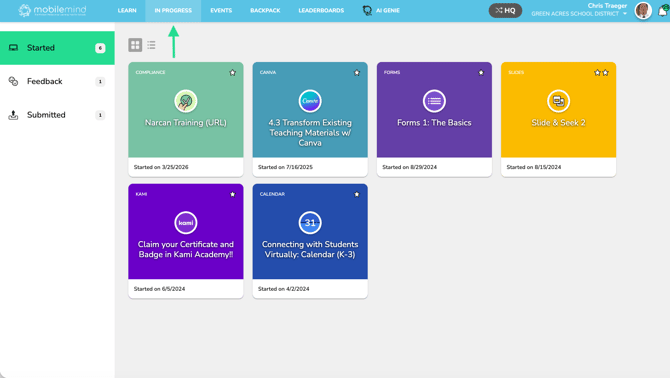
Task: Click the star on the Canva card
Action: [x=357, y=73]
